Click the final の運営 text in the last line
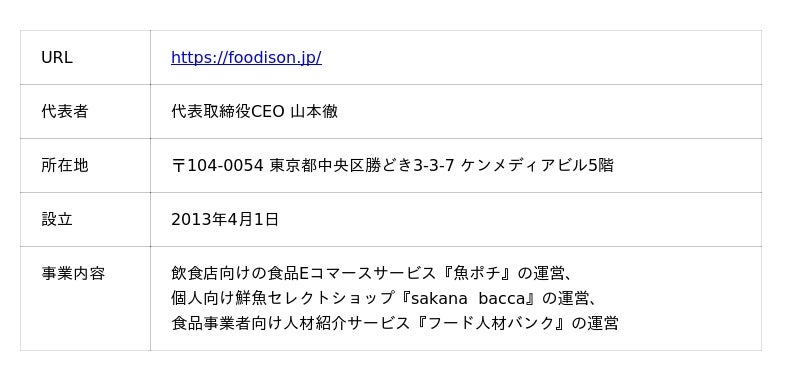Image resolution: width=800 pixels, height=381 pixels. click(x=595, y=323)
